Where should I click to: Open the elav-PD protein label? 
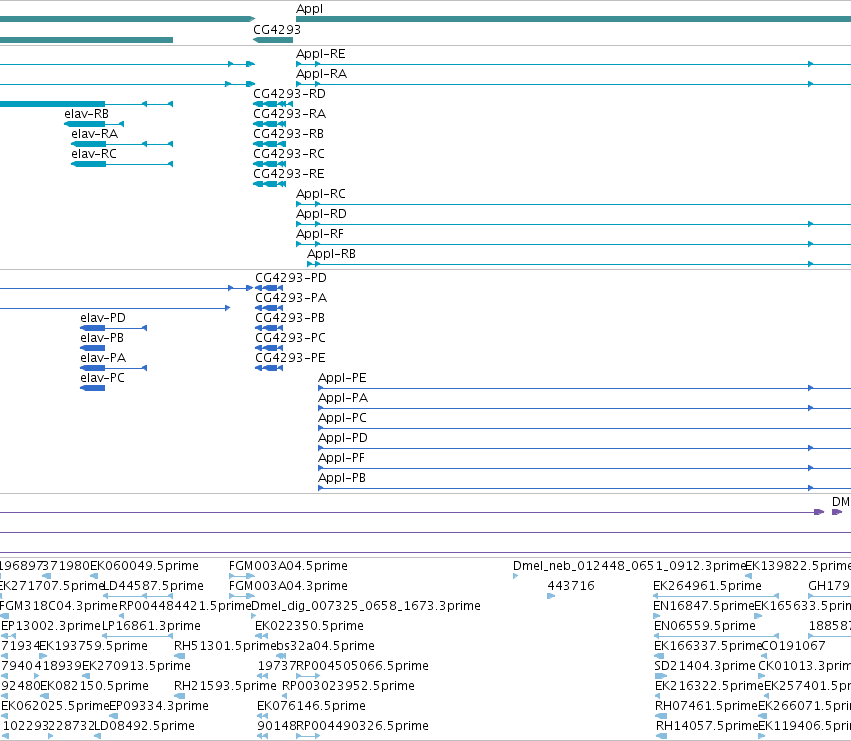tap(103, 319)
